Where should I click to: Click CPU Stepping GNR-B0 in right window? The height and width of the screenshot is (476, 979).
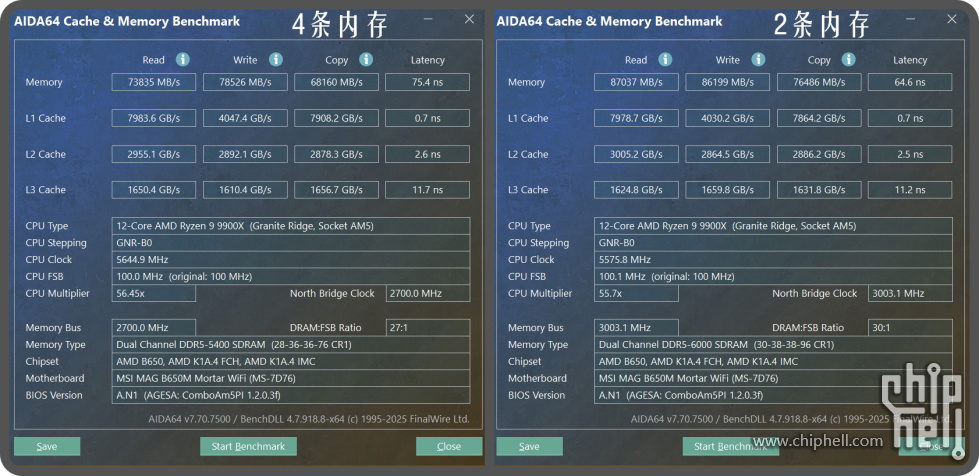click(x=774, y=243)
